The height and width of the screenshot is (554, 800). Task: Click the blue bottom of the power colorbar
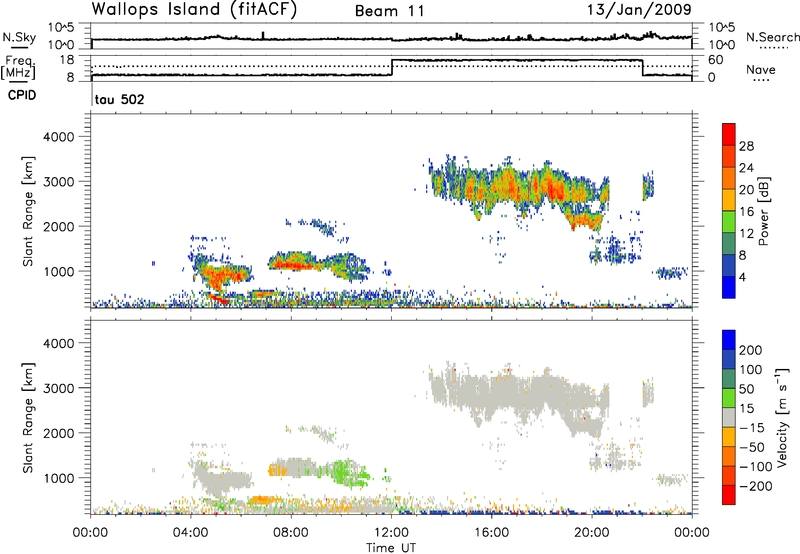point(729,287)
